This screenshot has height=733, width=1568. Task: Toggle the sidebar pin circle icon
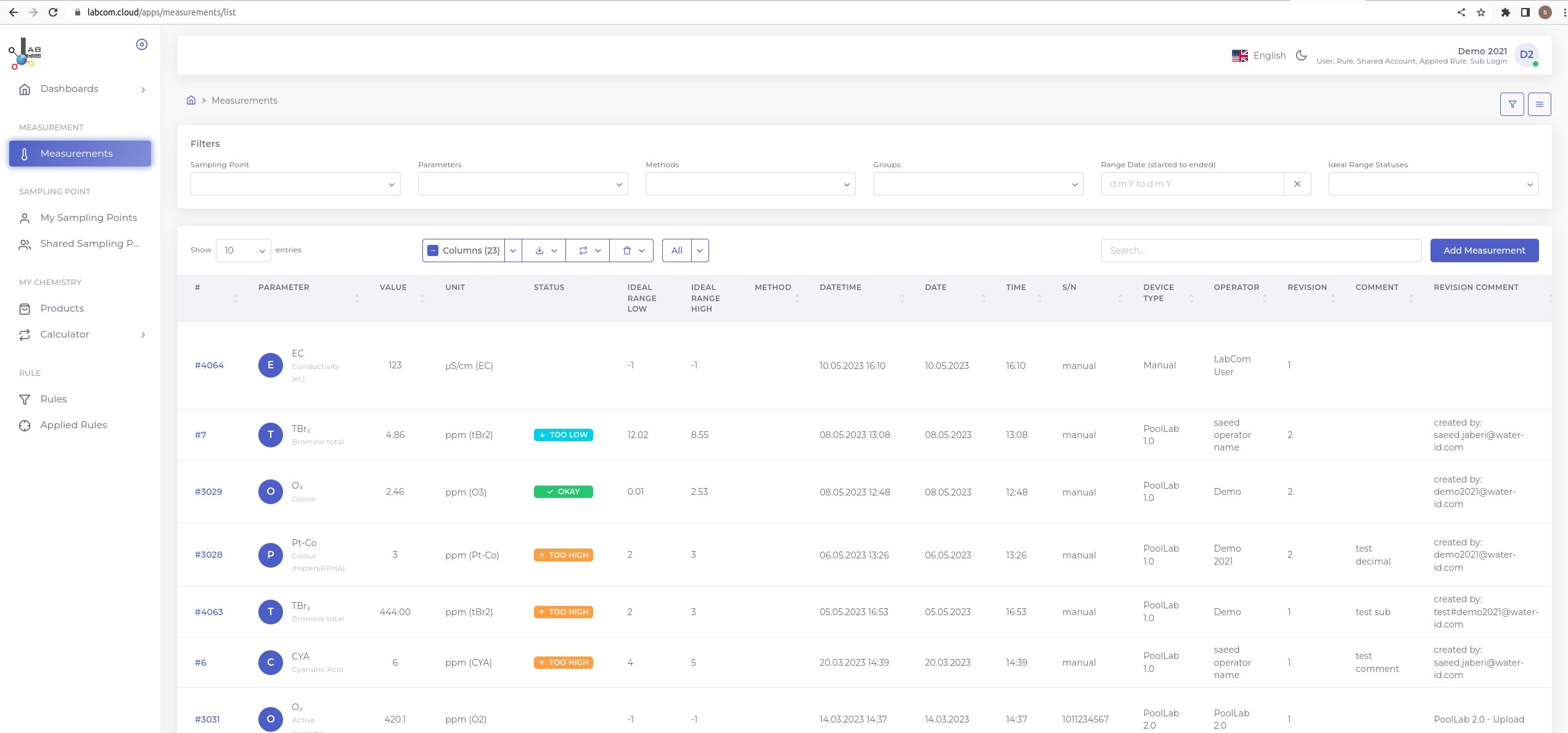click(142, 44)
